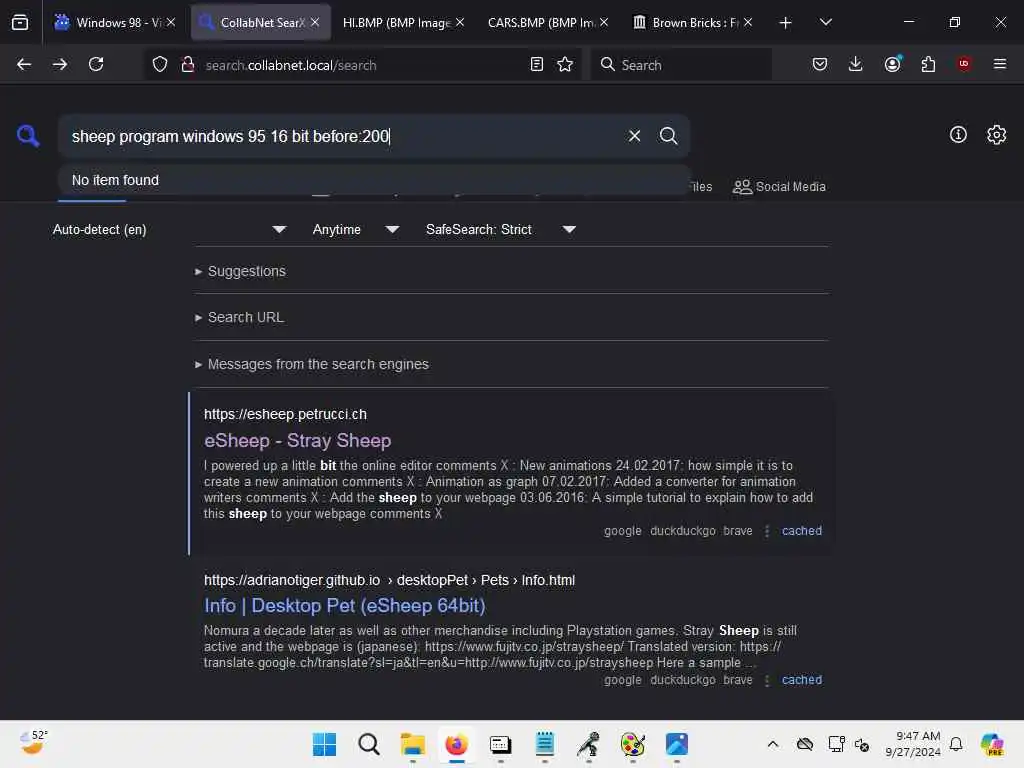Submit search with magnifier button
The image size is (1024, 768).
point(668,136)
